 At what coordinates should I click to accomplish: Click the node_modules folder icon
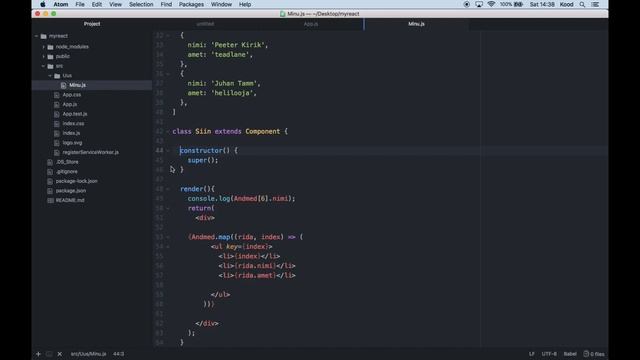pyautogui.click(x=50, y=47)
